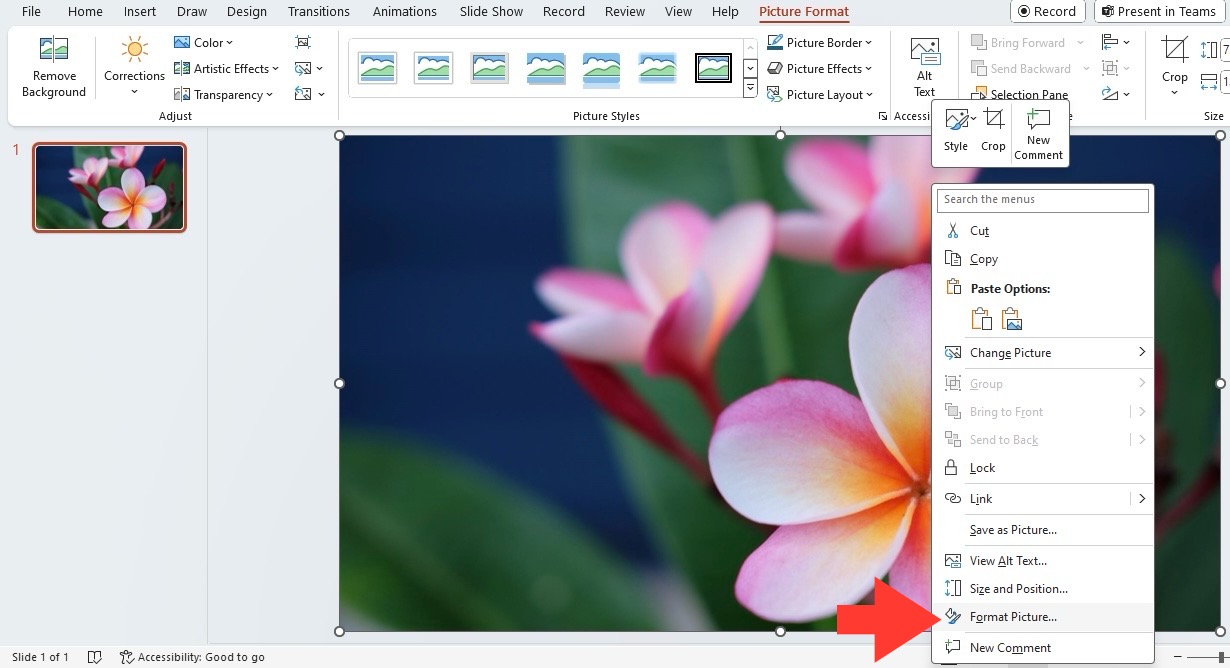Open Picture Styles dialog launcher
Viewport: 1230px width, 668px height.
coord(882,117)
